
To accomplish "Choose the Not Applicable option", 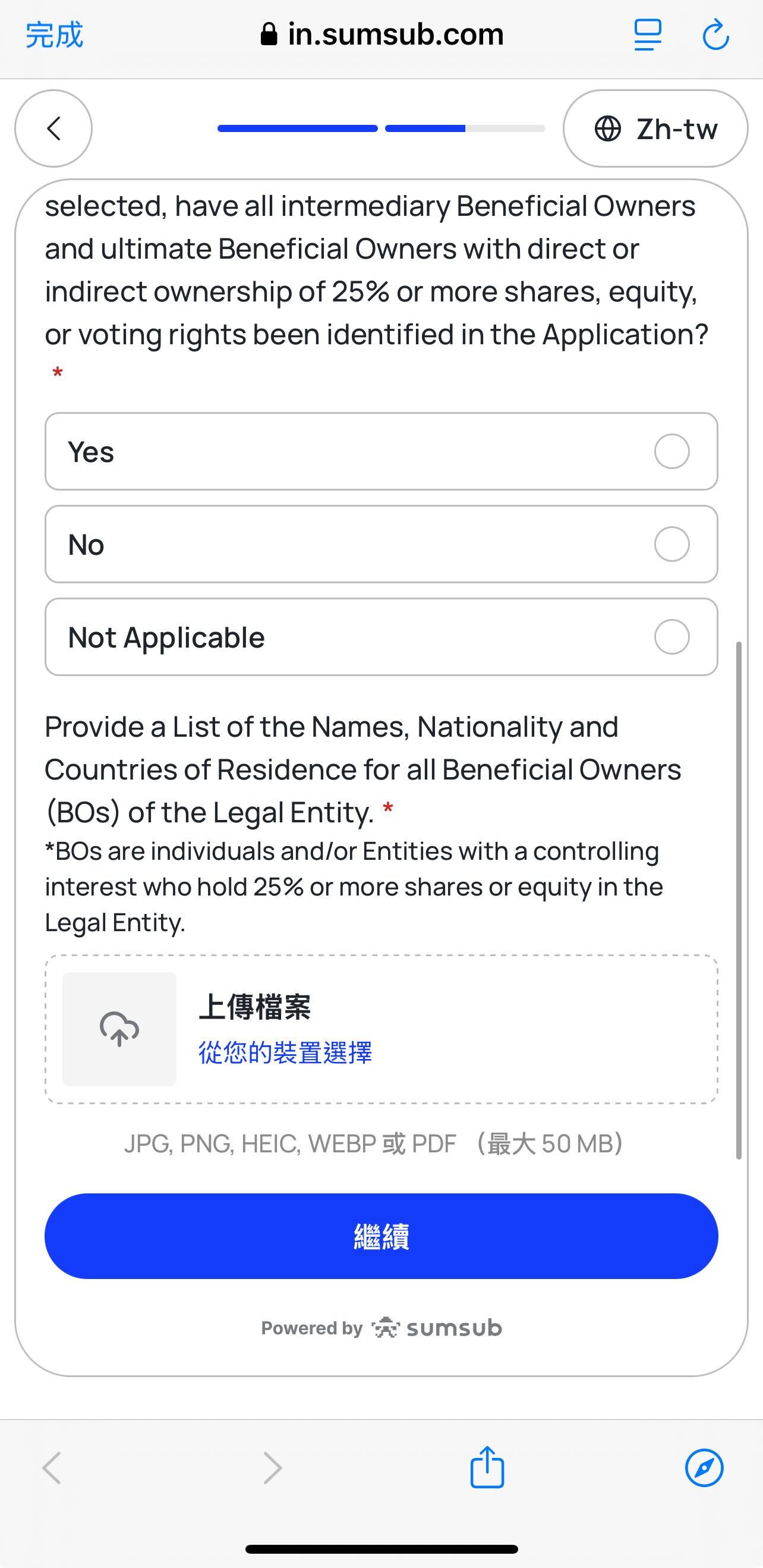I will (x=671, y=637).
